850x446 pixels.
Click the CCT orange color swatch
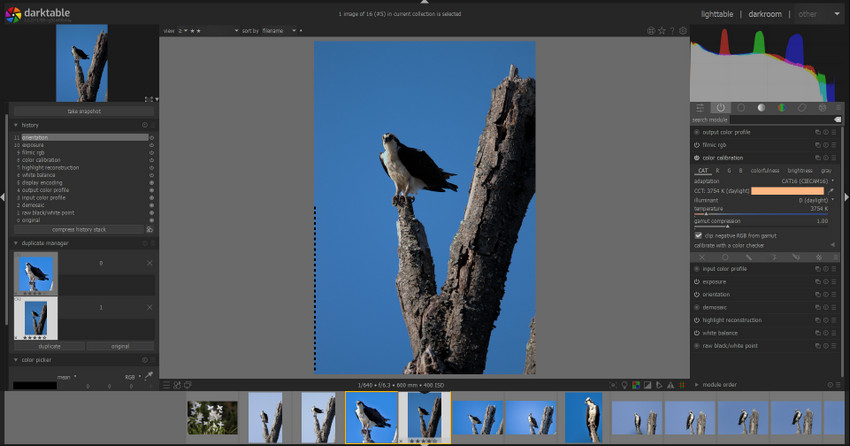point(787,191)
